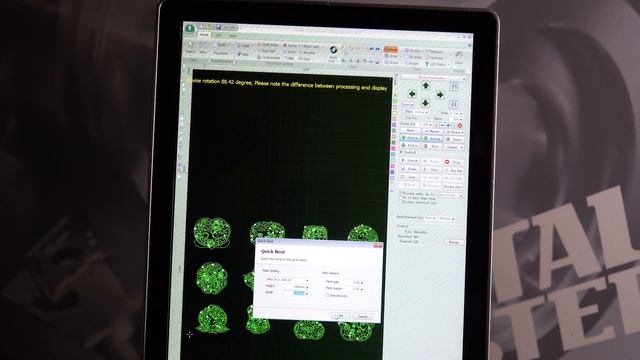This screenshot has width=640, height=360.
Task: Toggle the Blow button in the console
Action: click(433, 146)
